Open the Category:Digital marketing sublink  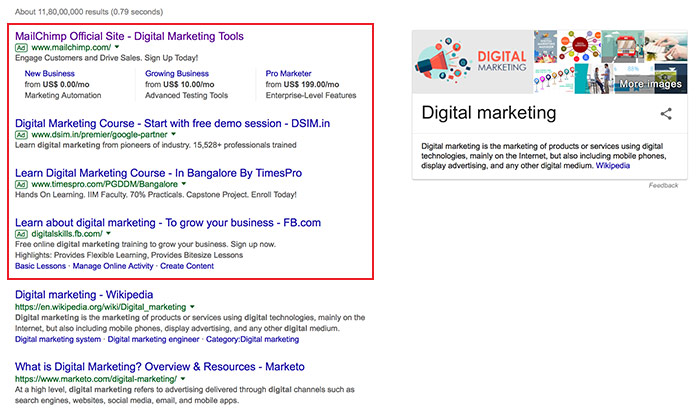click(253, 339)
